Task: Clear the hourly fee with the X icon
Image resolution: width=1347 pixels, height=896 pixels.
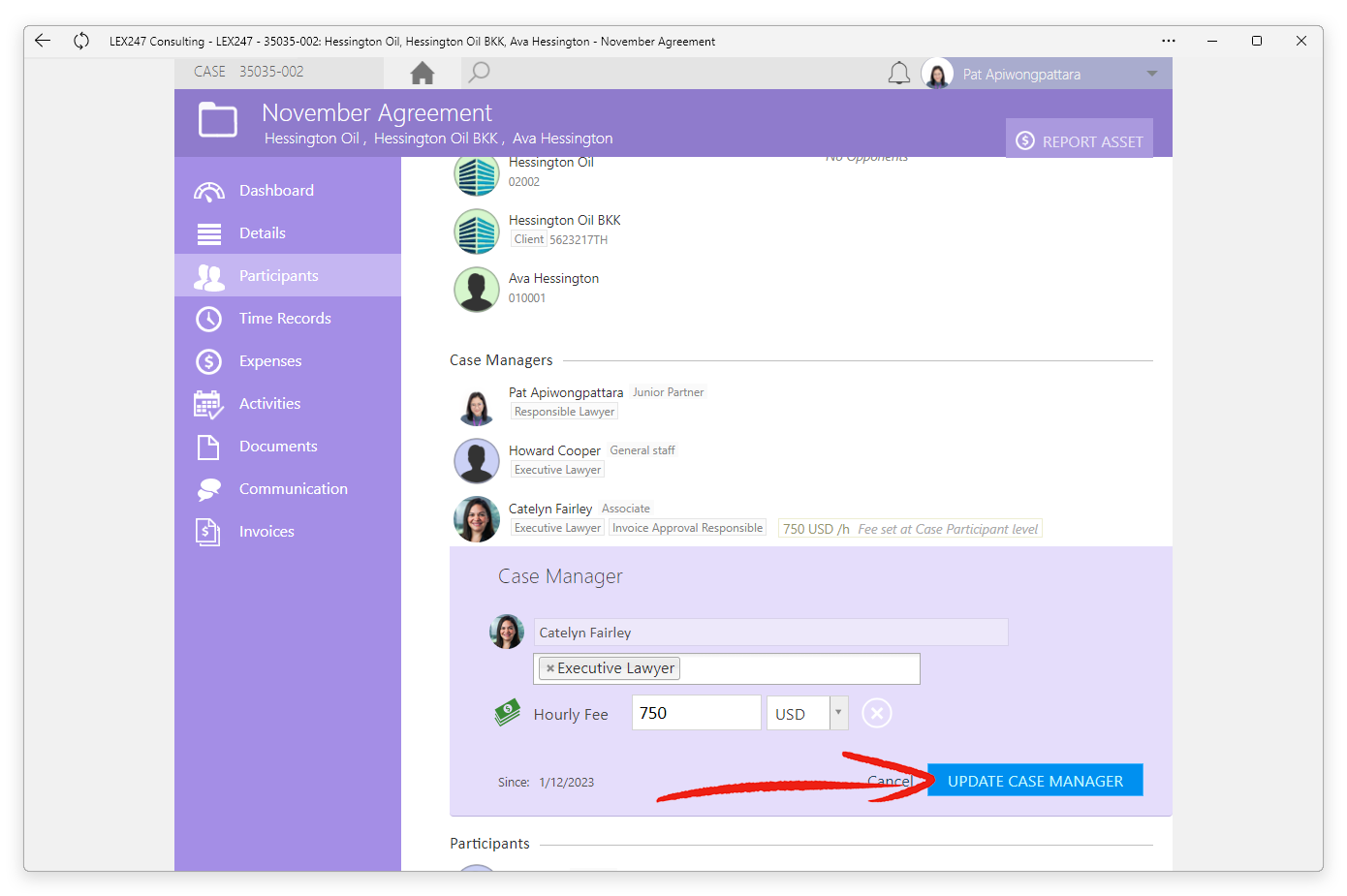Action: pyautogui.click(x=877, y=714)
